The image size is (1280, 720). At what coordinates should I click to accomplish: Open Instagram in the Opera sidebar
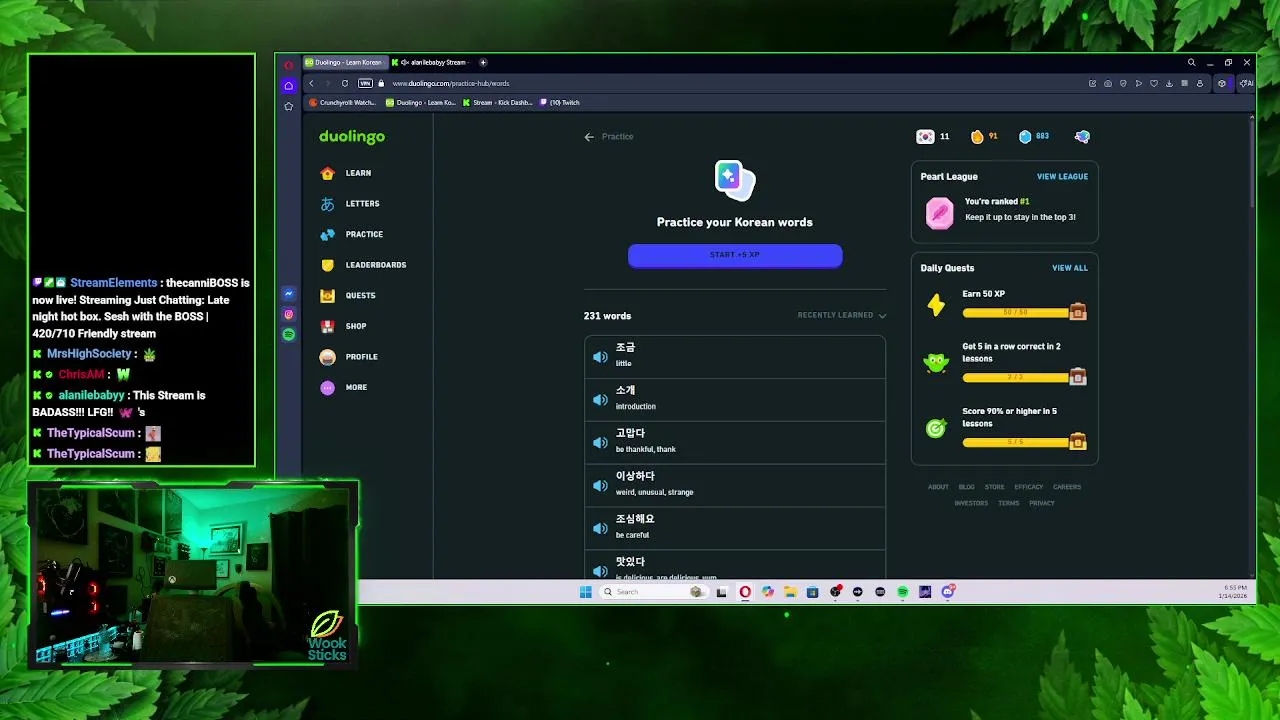pos(289,314)
